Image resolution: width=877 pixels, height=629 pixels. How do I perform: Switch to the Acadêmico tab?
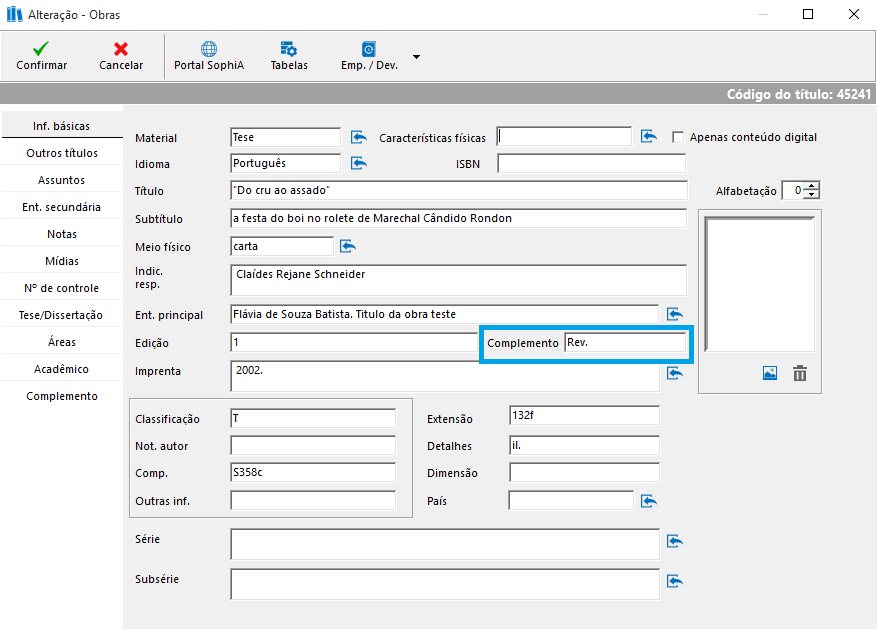[x=62, y=369]
